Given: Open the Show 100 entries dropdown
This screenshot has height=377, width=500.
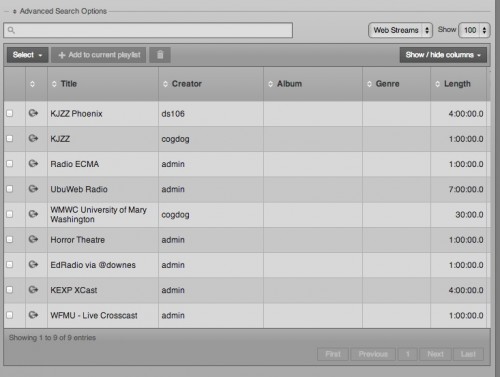Looking at the screenshot, I should (474, 30).
